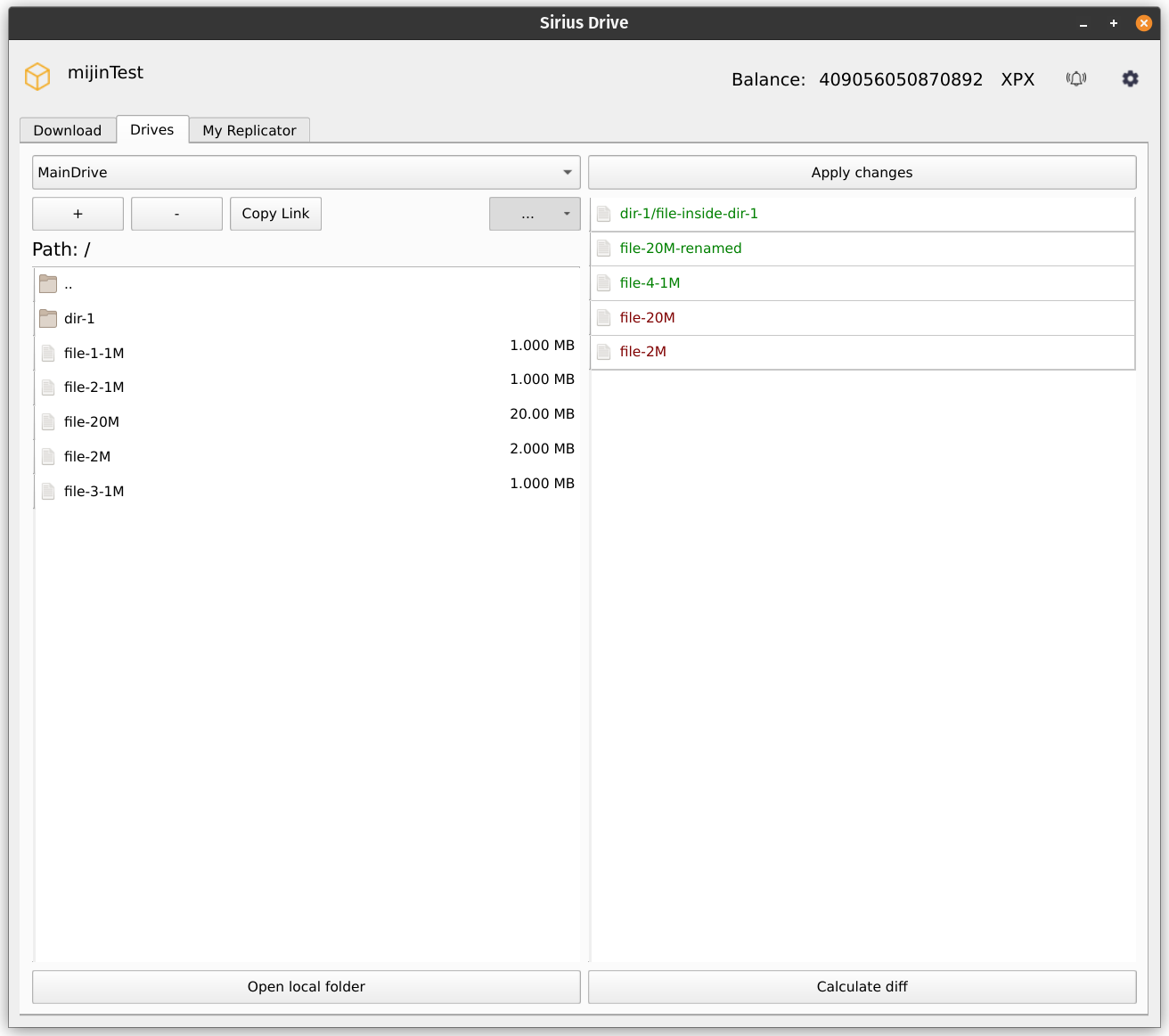Image resolution: width=1169 pixels, height=1036 pixels.
Task: Click the 'Path: /' label
Action: (x=61, y=249)
